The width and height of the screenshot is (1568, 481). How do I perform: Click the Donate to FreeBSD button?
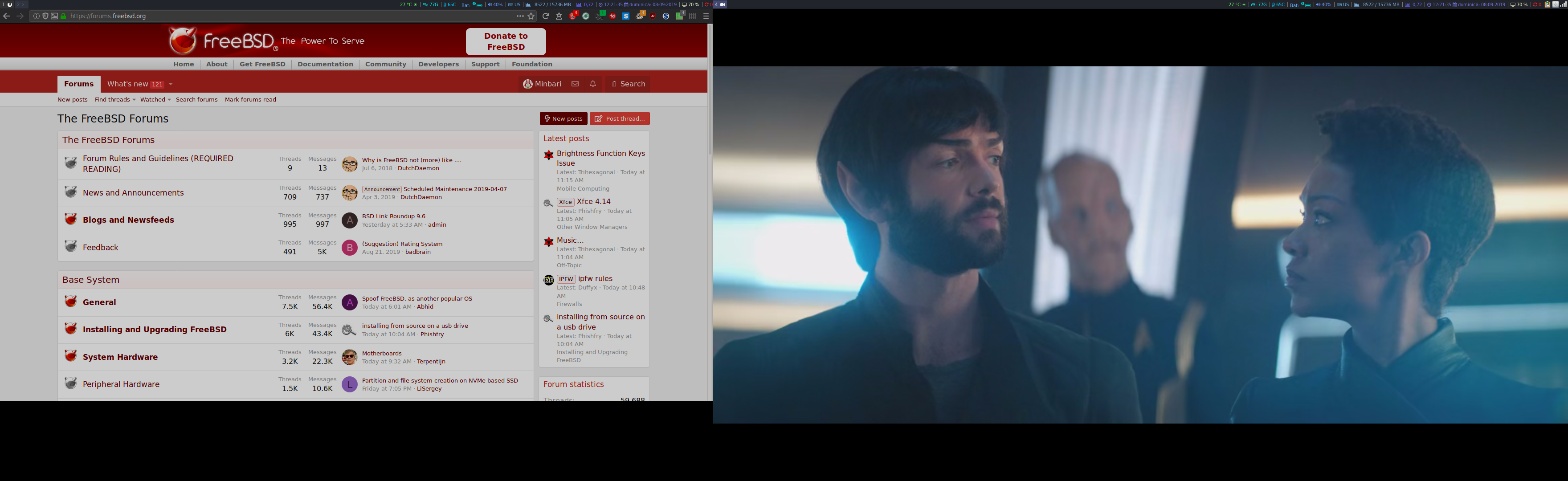click(505, 41)
